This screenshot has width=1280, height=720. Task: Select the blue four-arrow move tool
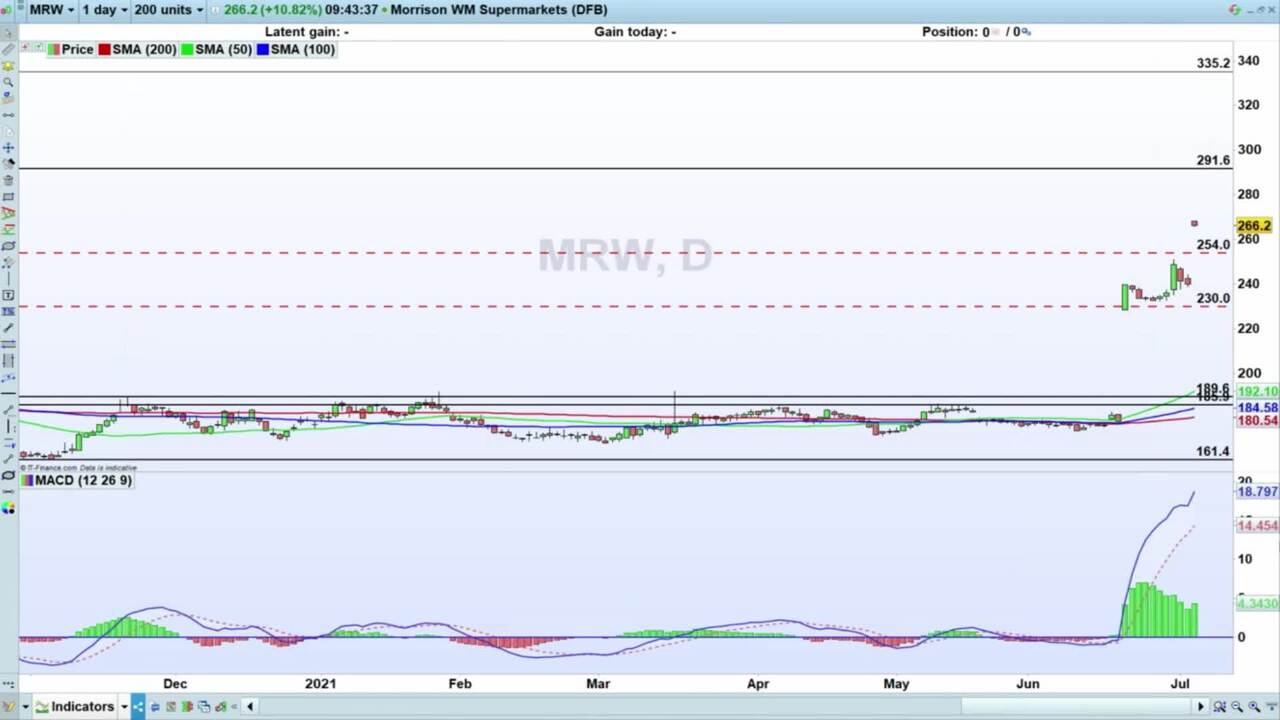8,148
